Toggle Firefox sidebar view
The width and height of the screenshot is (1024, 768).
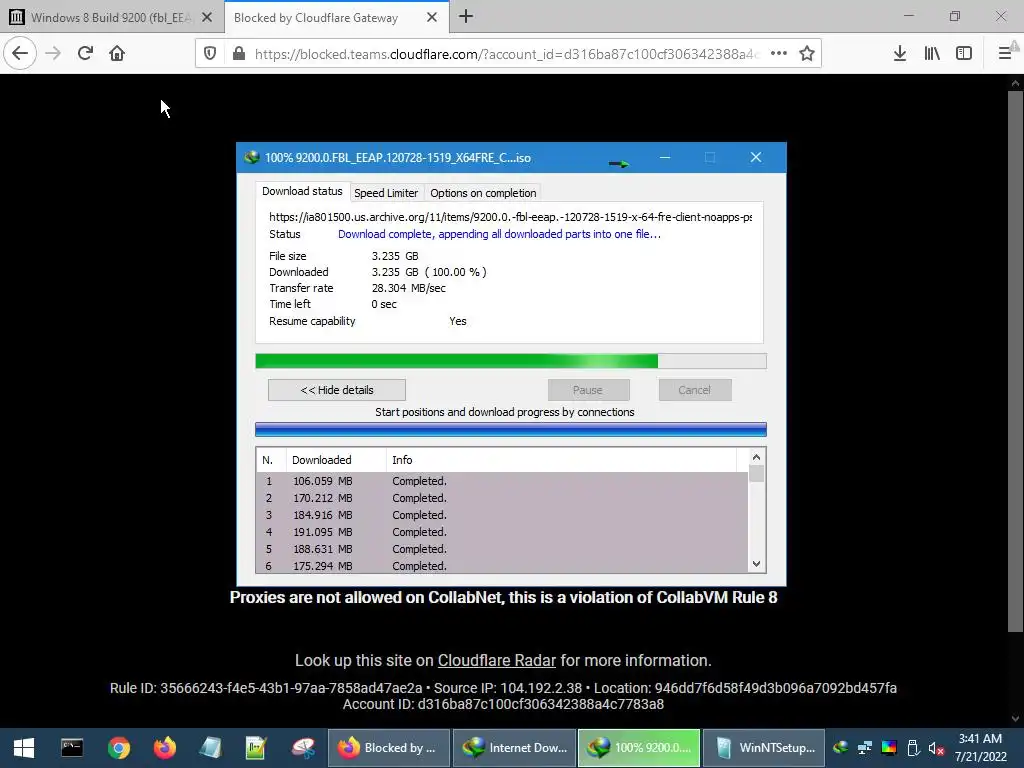[964, 54]
